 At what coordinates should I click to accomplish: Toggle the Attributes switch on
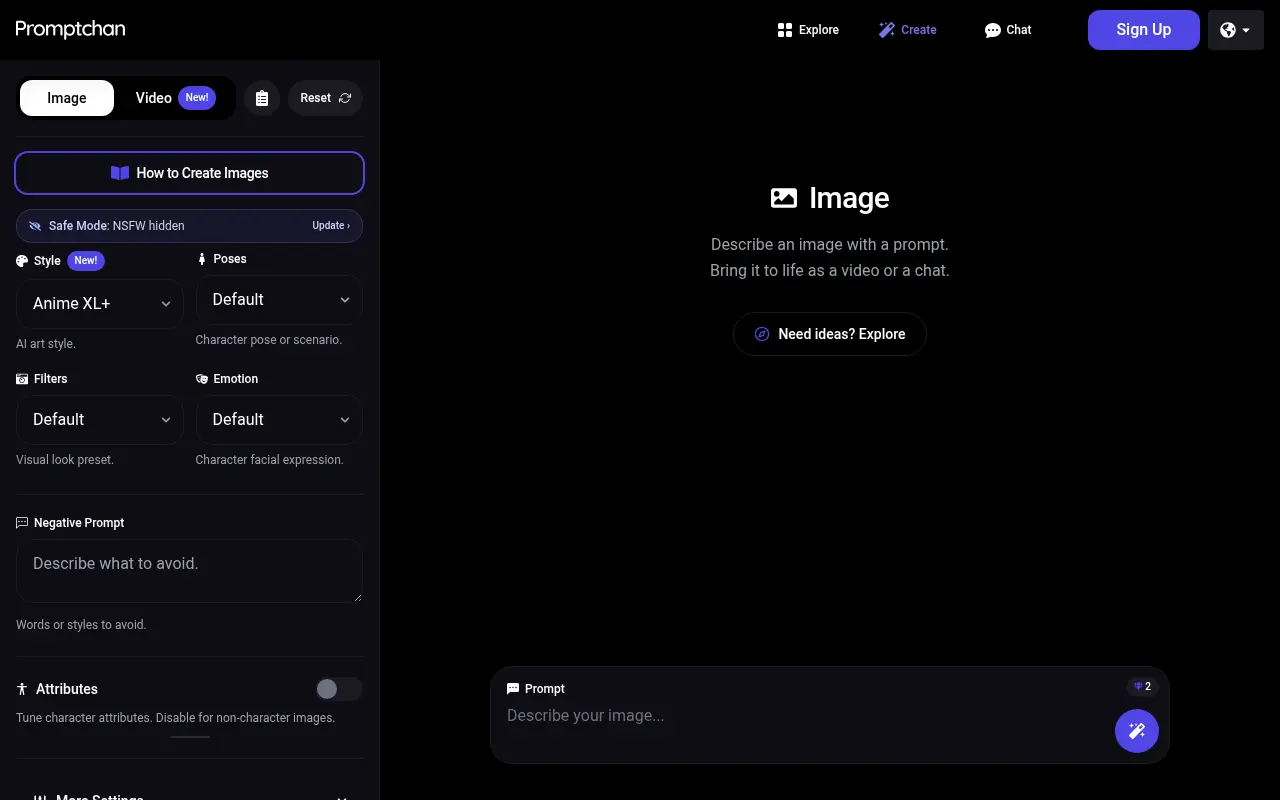click(339, 689)
